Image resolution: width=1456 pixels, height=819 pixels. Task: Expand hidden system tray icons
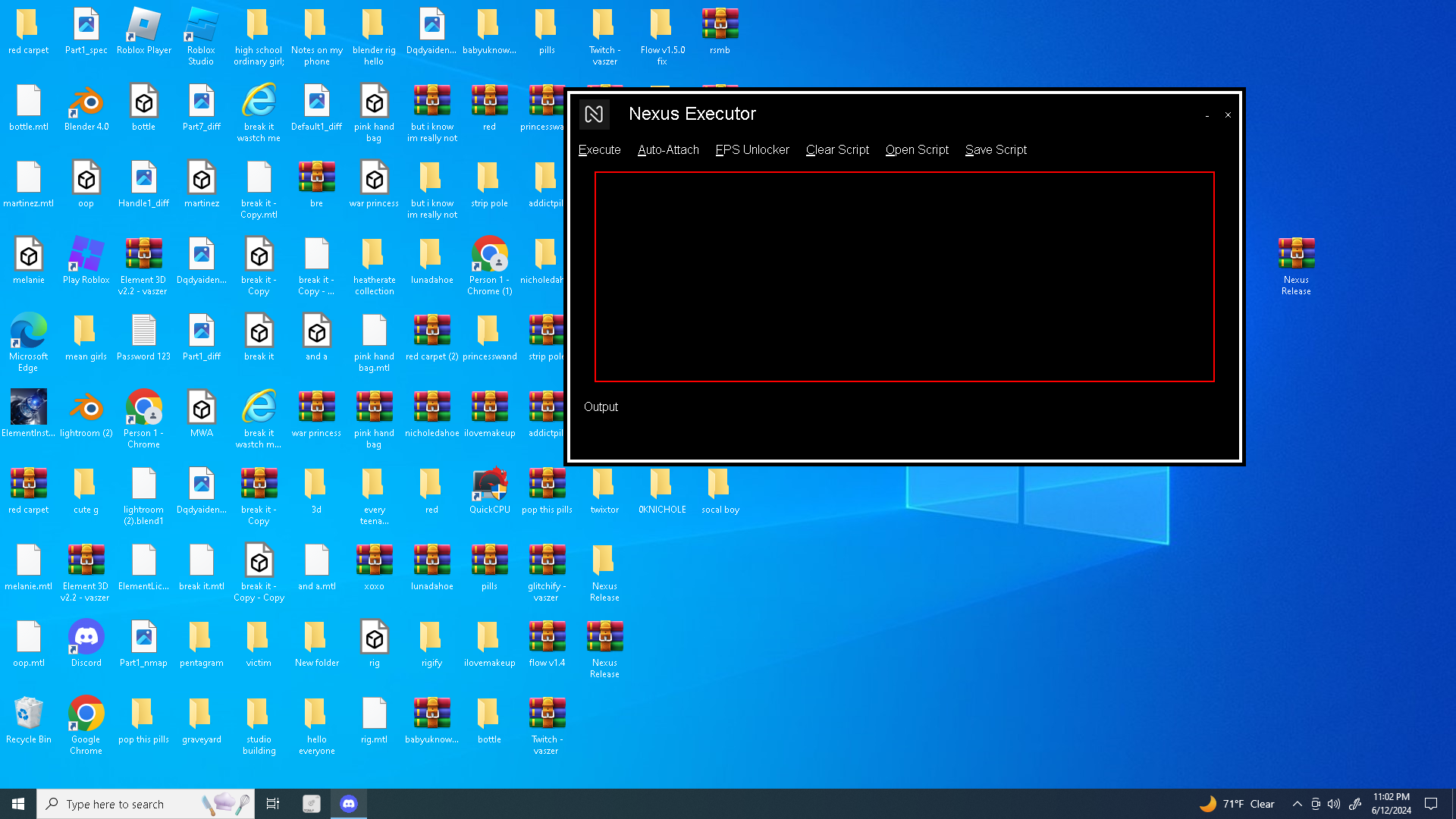(1297, 804)
